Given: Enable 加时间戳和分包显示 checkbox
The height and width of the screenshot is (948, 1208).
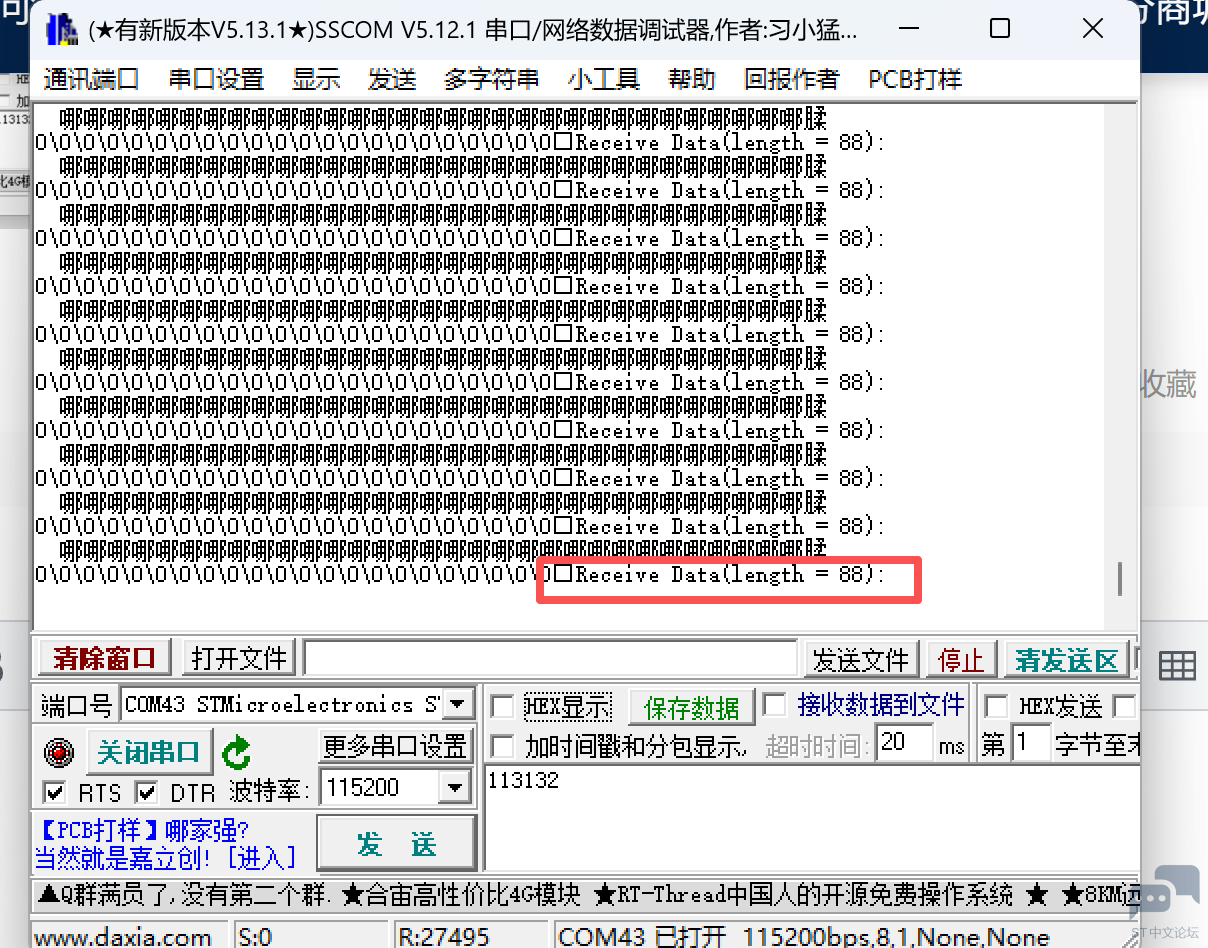Looking at the screenshot, I should click(x=504, y=746).
